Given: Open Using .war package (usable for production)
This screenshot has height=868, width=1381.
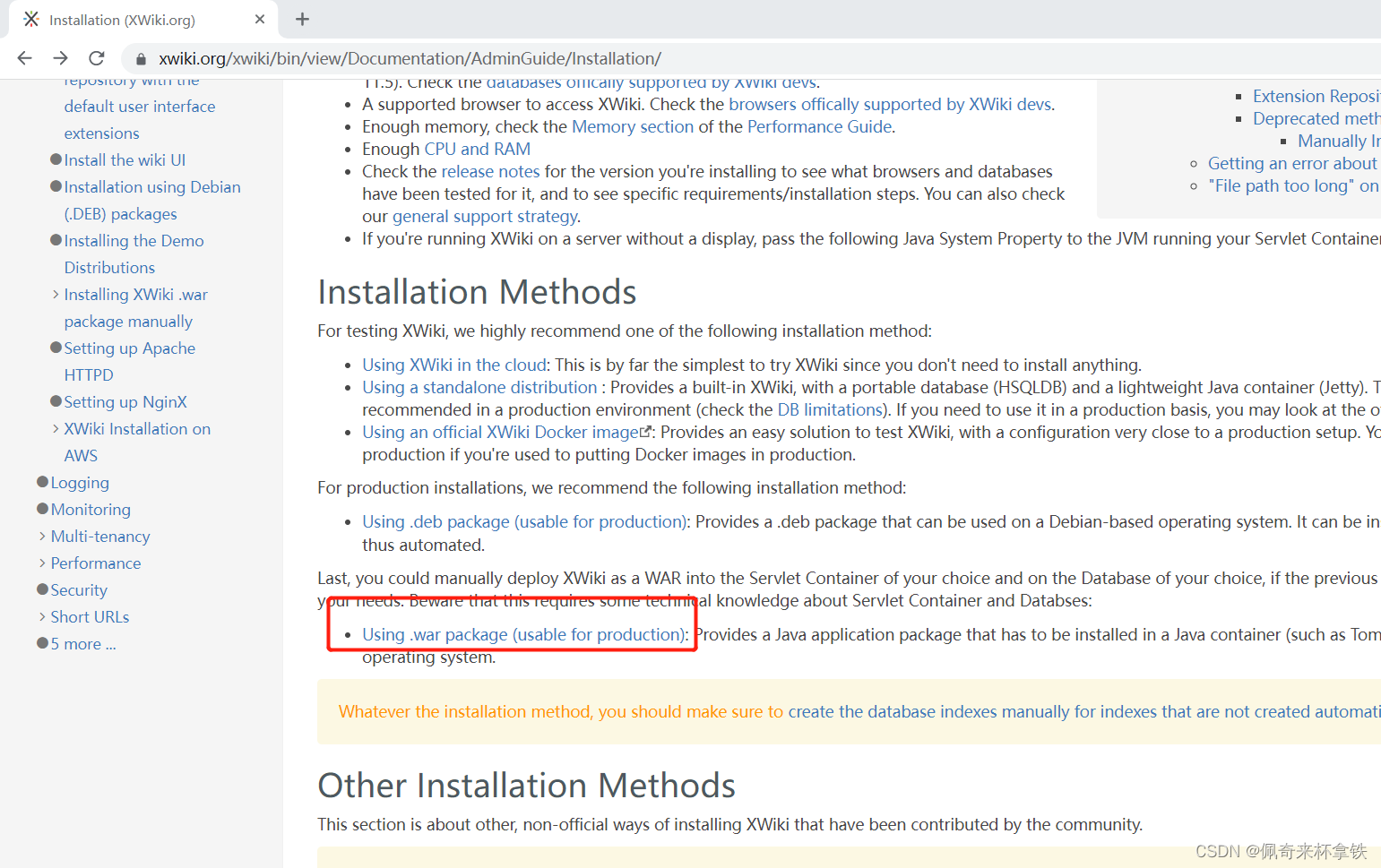Looking at the screenshot, I should pyautogui.click(x=524, y=634).
